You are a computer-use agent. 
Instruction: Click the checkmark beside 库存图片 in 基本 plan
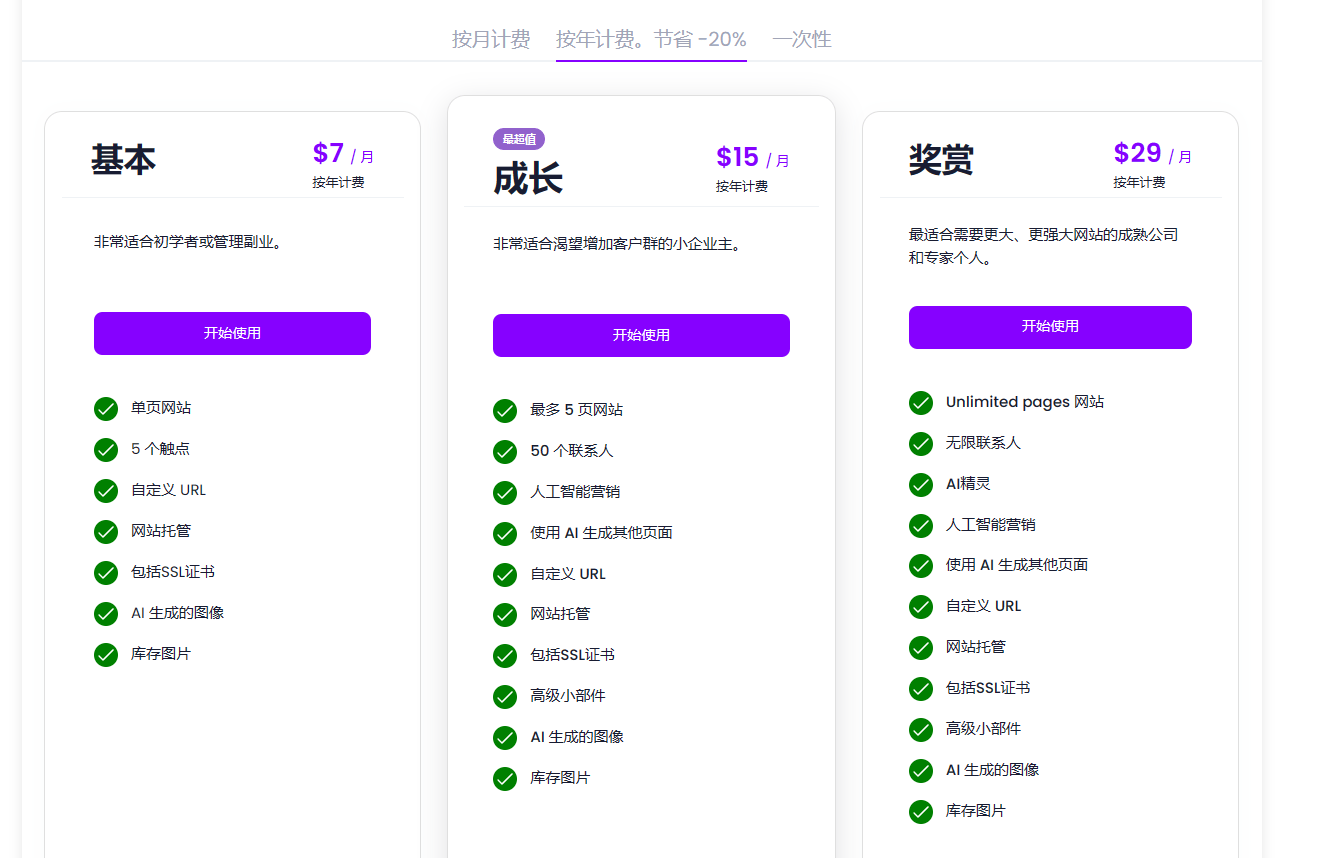click(x=106, y=654)
